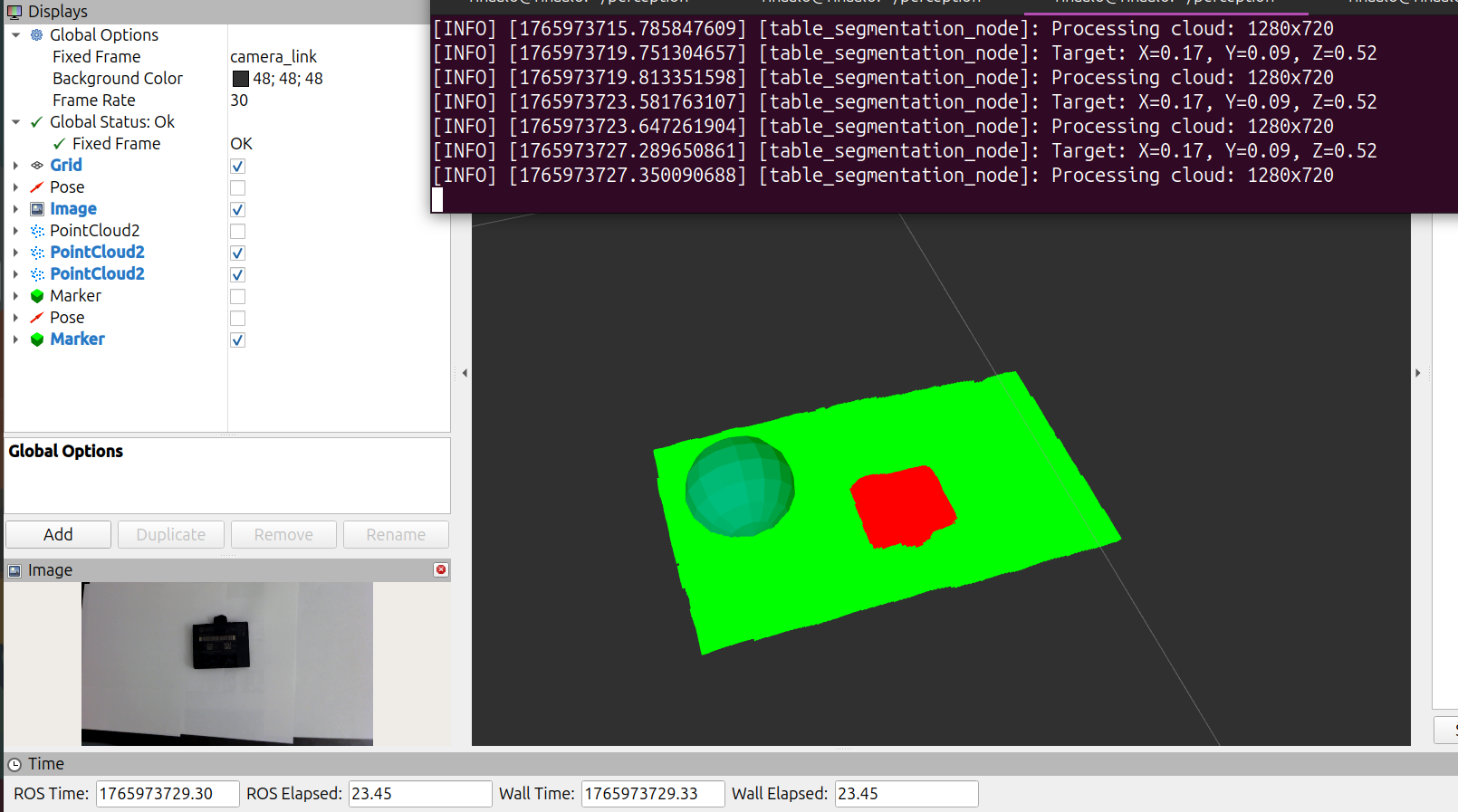Uncheck the first bold PointCloud2 checkbox

tap(237, 253)
